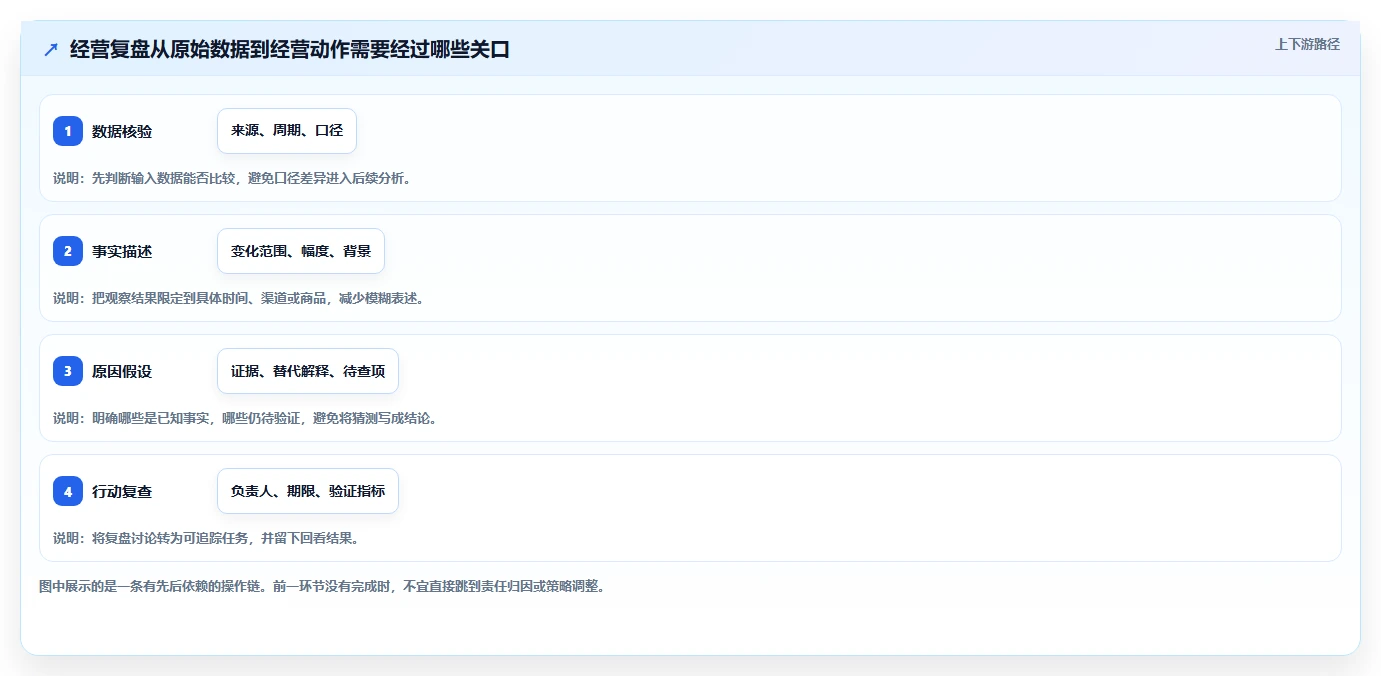Select the 变化范围、幅度、背景 tag
This screenshot has width=1381, height=676.
pos(301,251)
